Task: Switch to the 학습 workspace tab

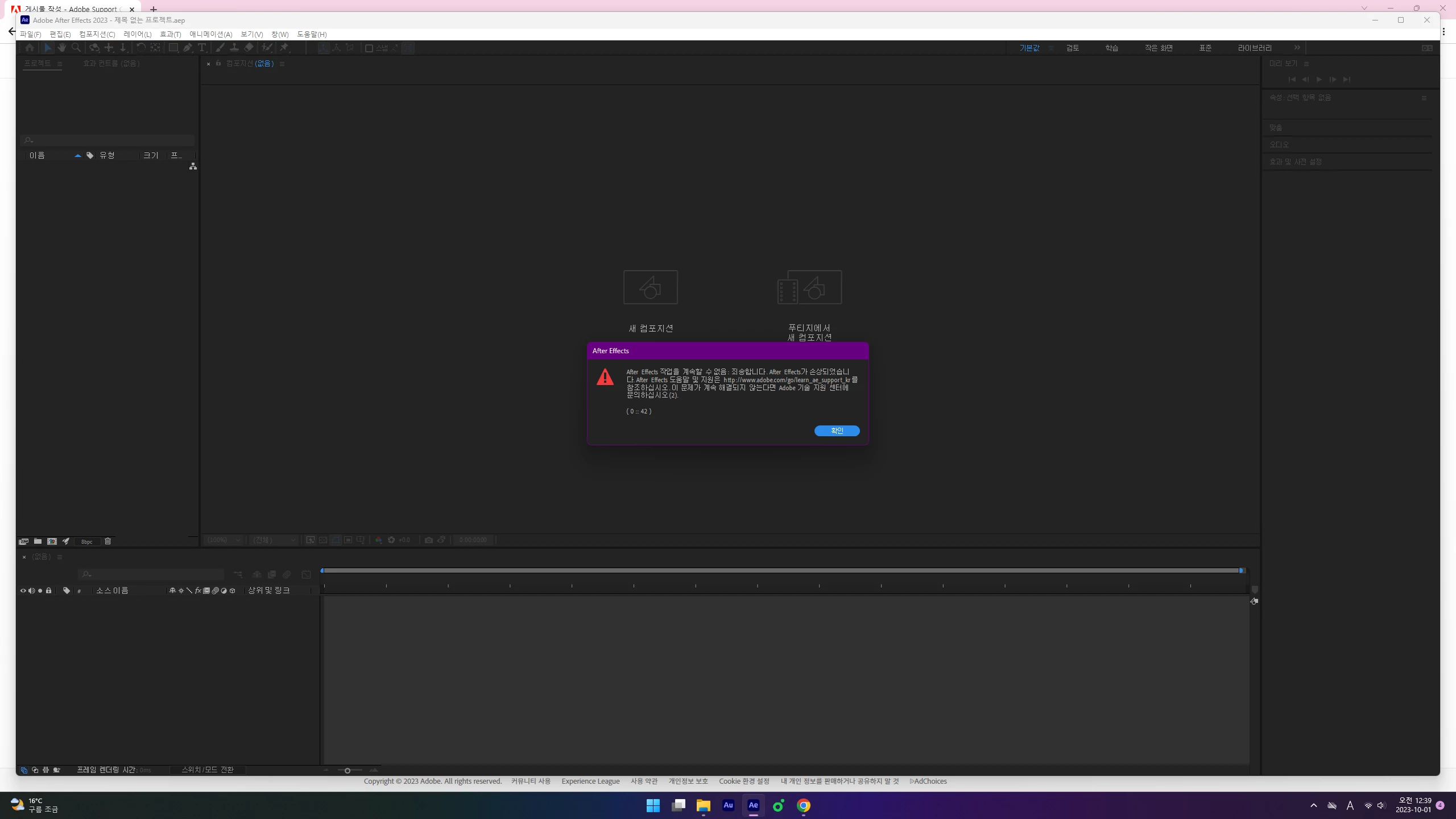Action: pyautogui.click(x=1111, y=48)
